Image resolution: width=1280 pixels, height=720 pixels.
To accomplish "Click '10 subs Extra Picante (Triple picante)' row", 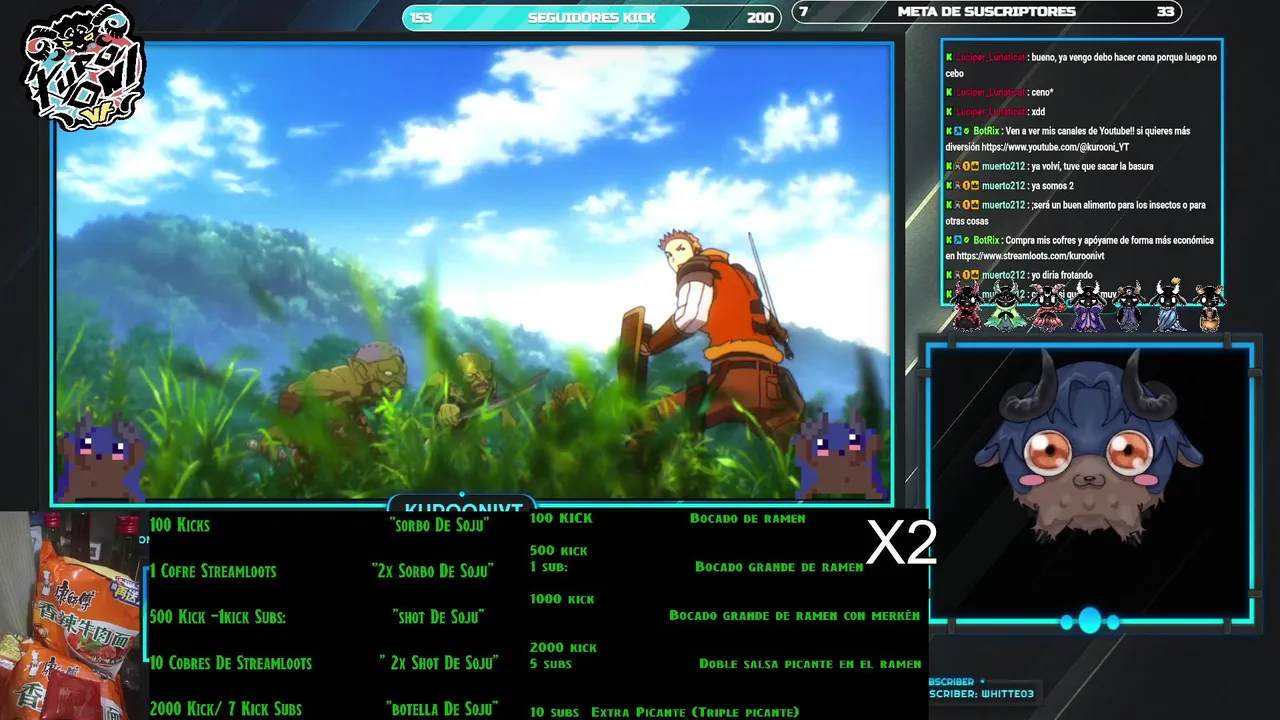I will (664, 712).
